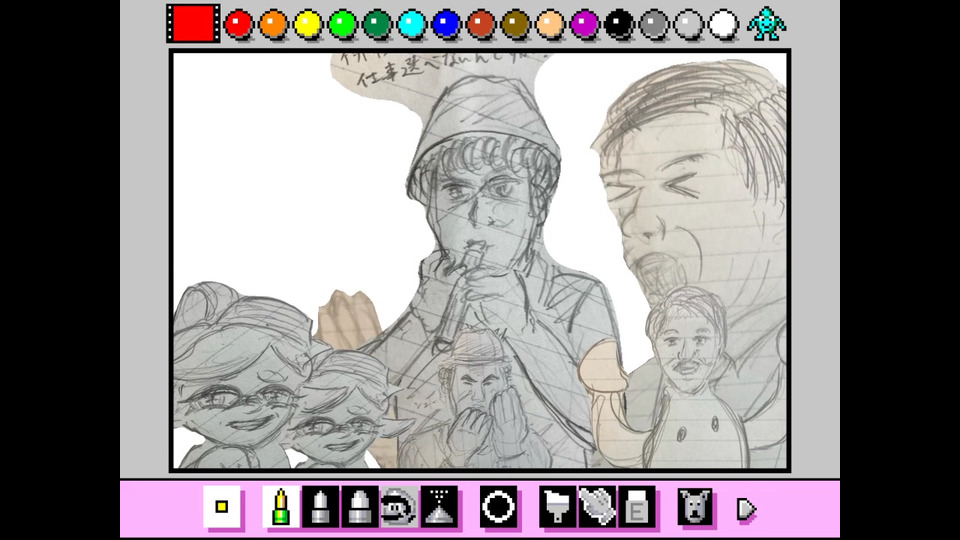Image resolution: width=960 pixels, height=540 pixels.
Task: Select the paint bucket fill tool
Action: (557, 507)
